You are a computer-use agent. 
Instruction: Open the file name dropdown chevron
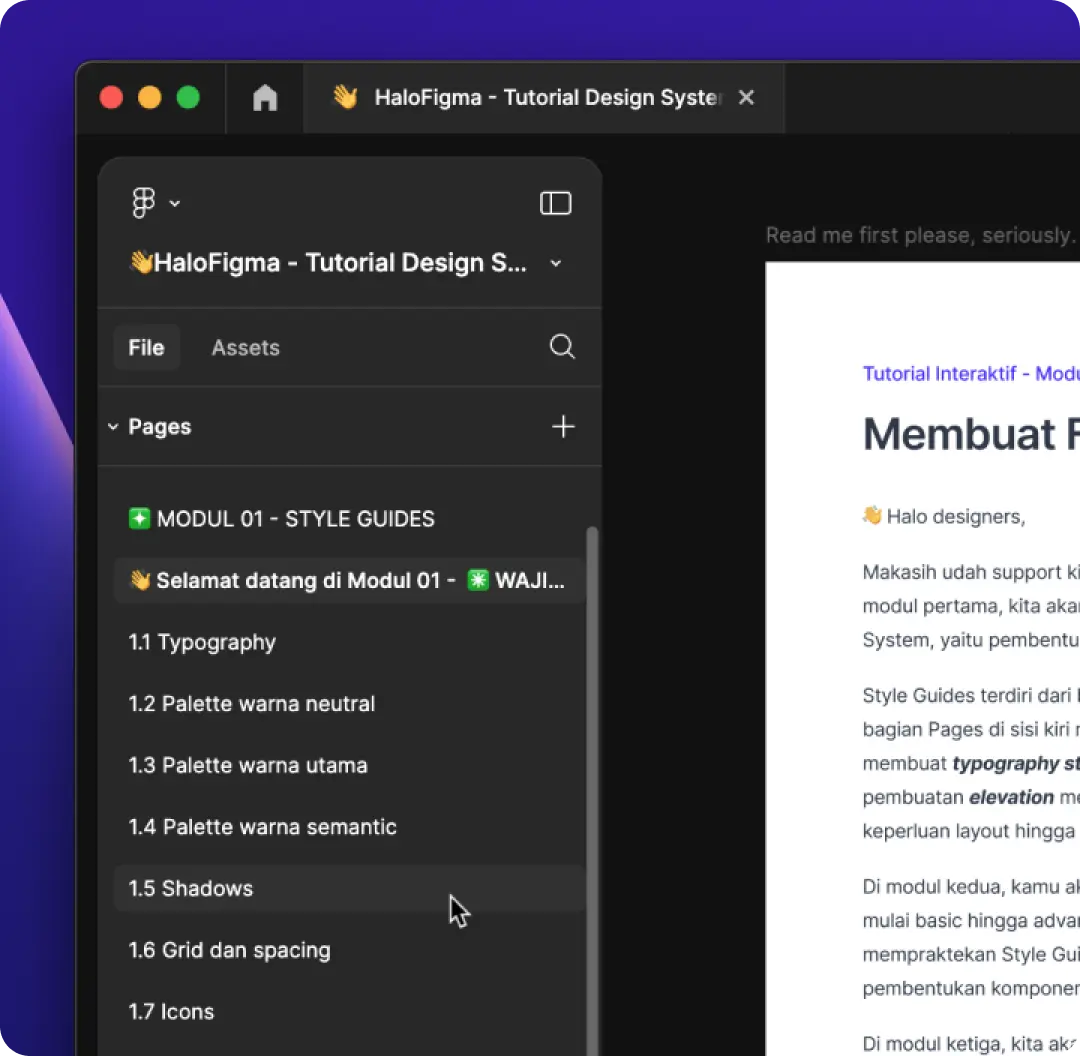coord(556,263)
